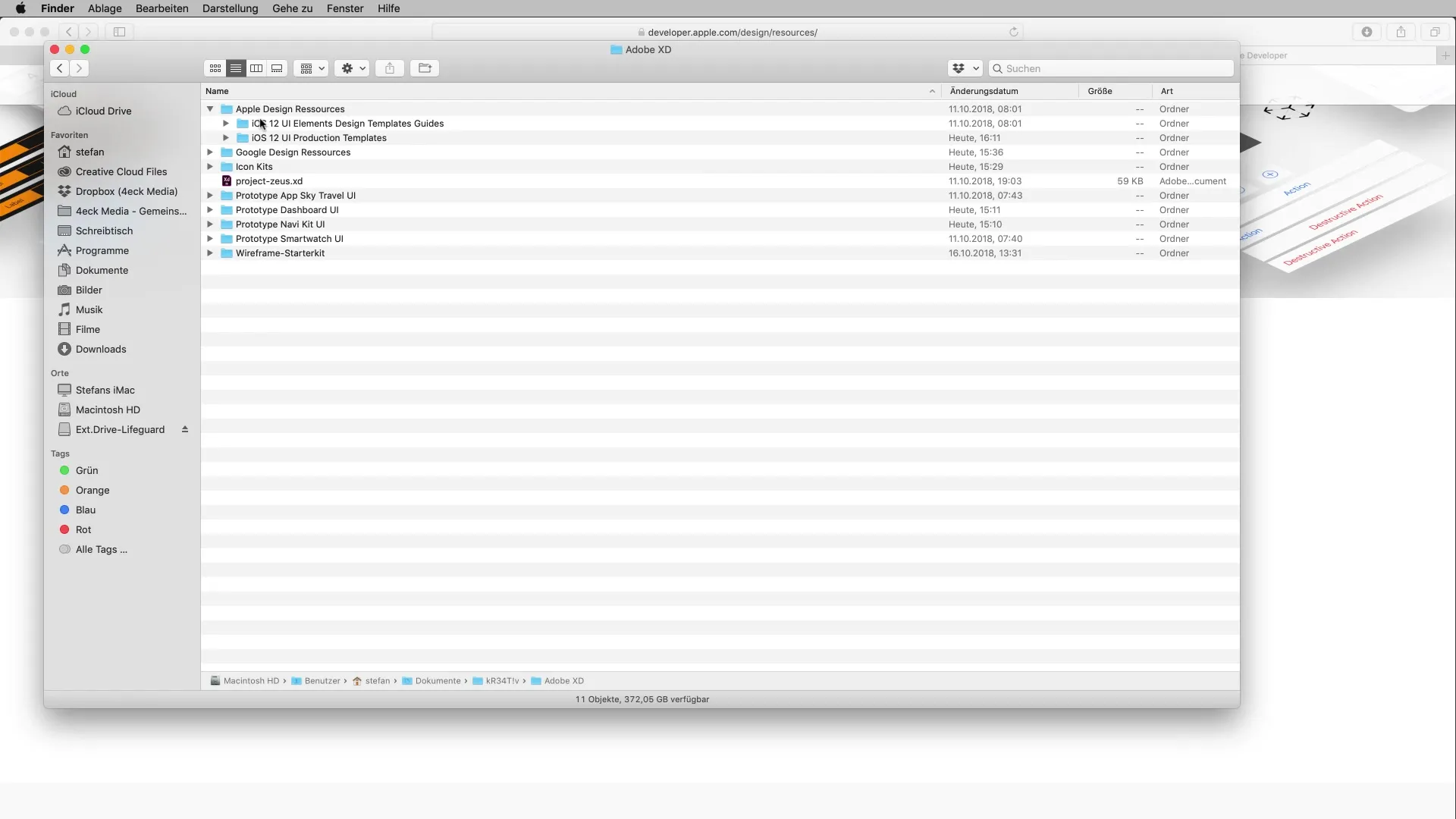This screenshot has height=819, width=1456.
Task: Open the Dropbox toolbar dropdown
Action: click(x=965, y=68)
